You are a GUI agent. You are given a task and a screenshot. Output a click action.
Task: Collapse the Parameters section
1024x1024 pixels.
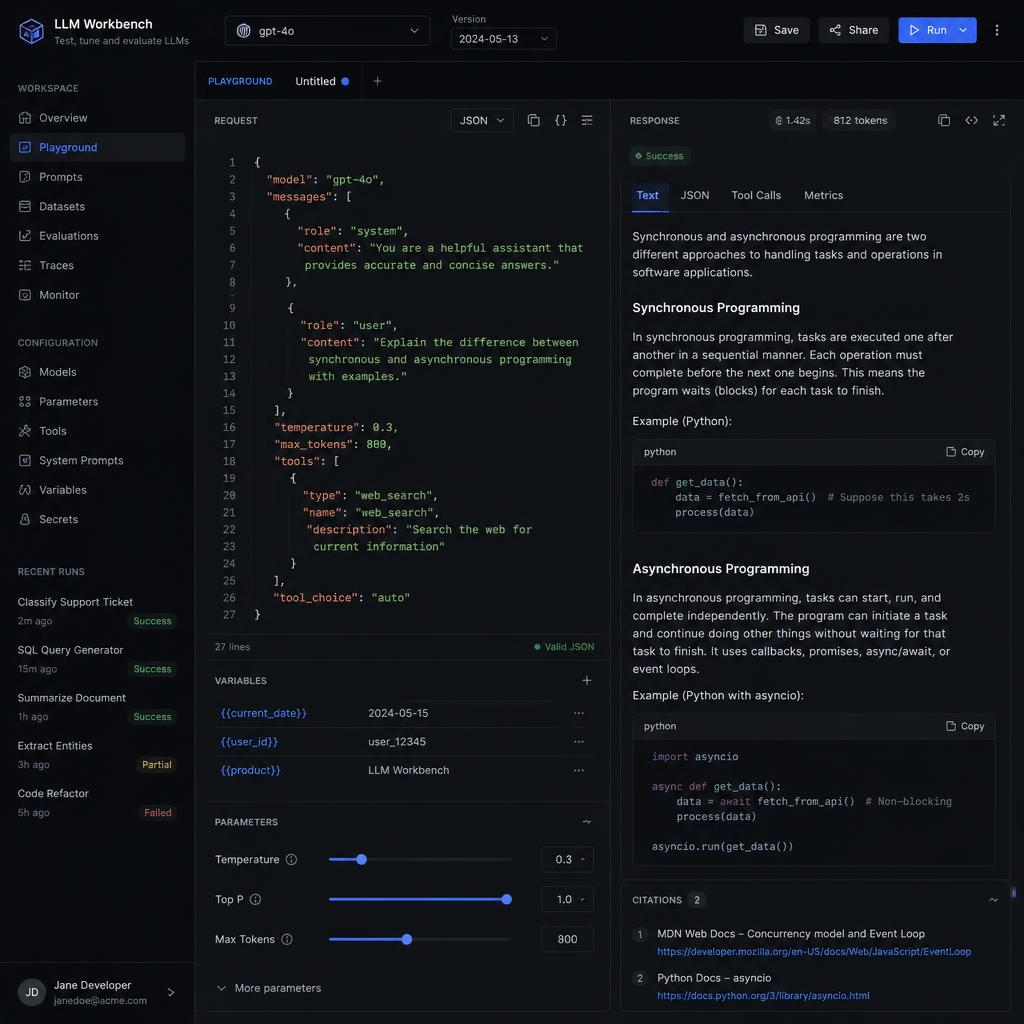[586, 822]
